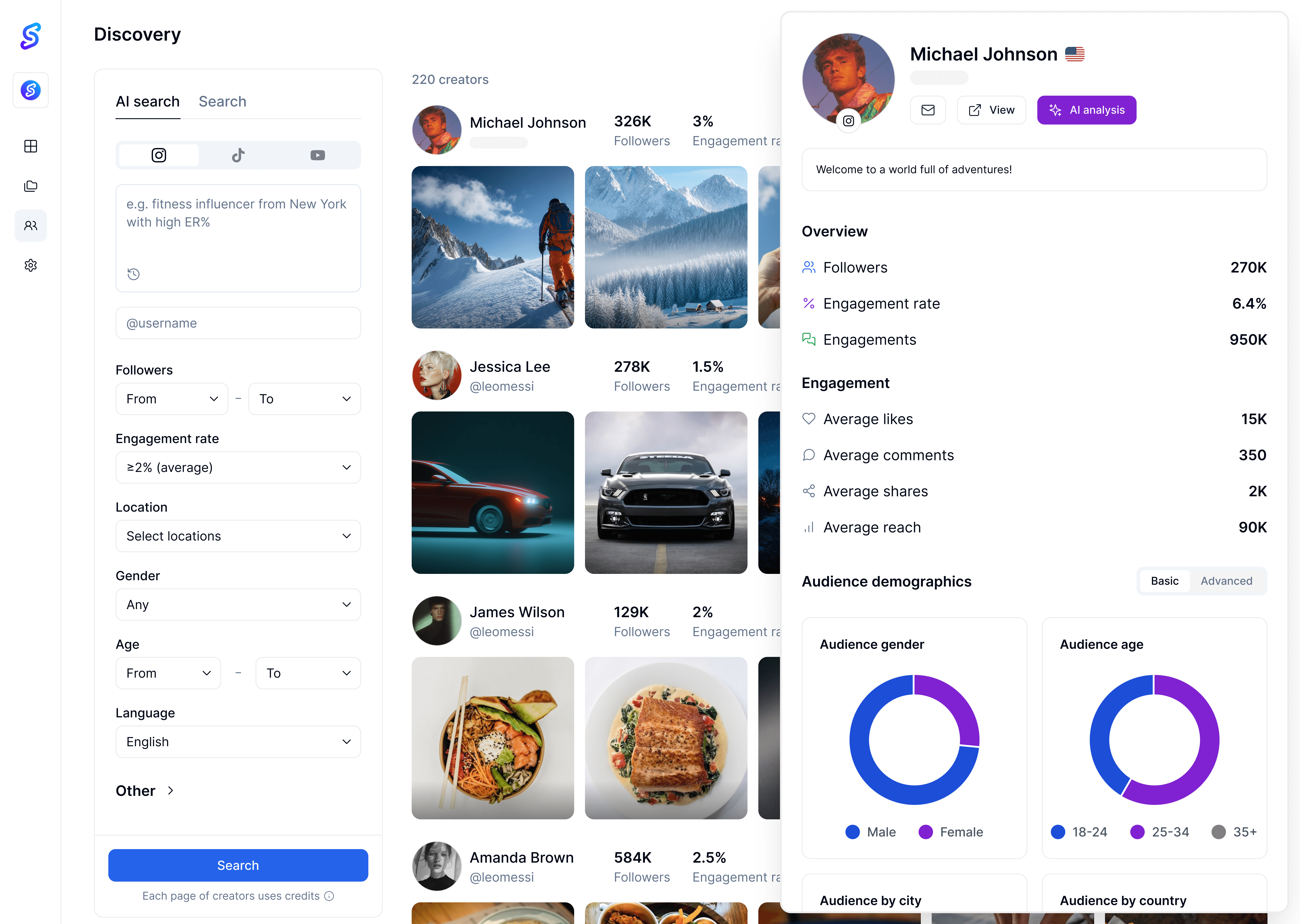1300x924 pixels.
Task: Open the Engagement rate dropdown
Action: tap(238, 467)
